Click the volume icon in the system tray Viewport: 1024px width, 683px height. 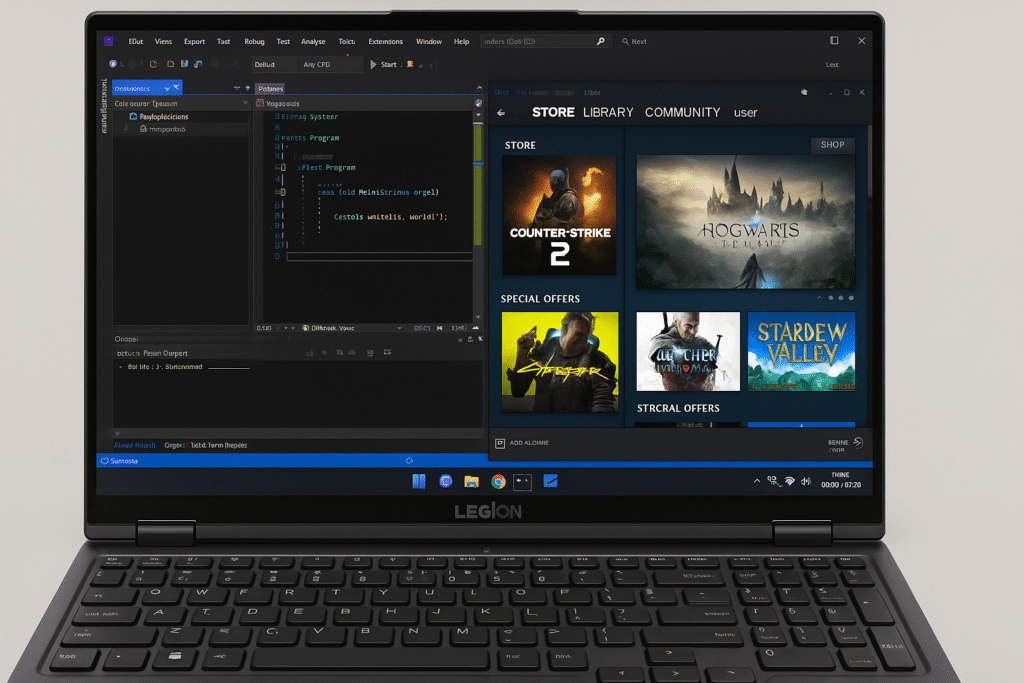tap(805, 481)
